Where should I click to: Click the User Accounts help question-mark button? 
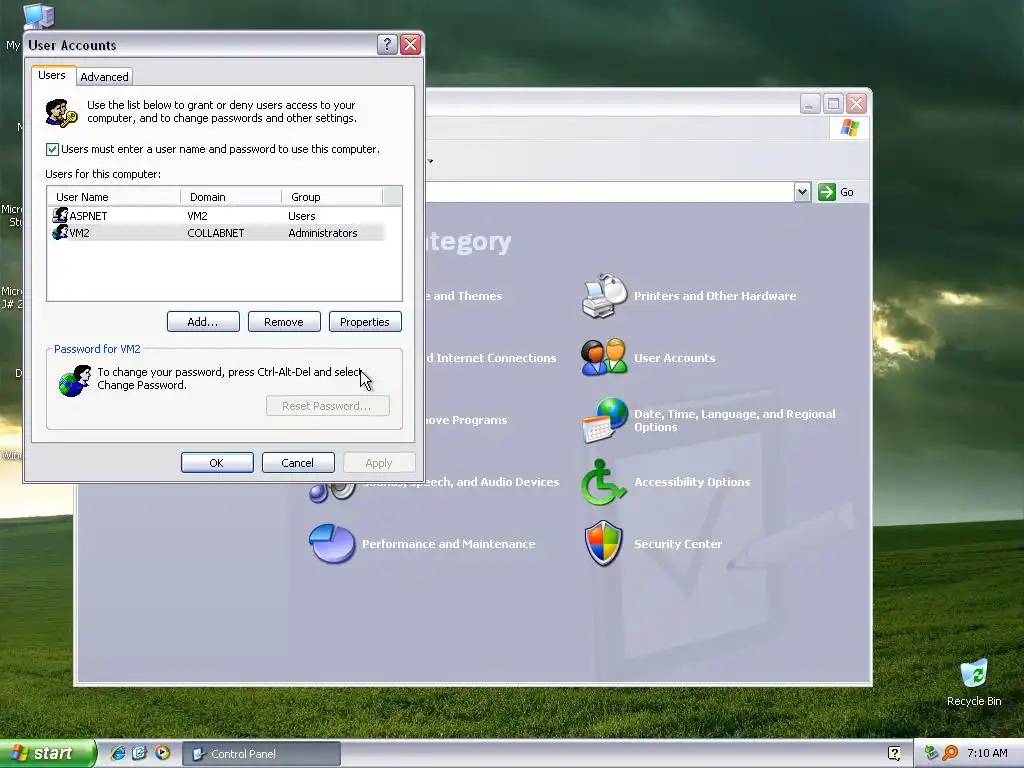pyautogui.click(x=387, y=44)
